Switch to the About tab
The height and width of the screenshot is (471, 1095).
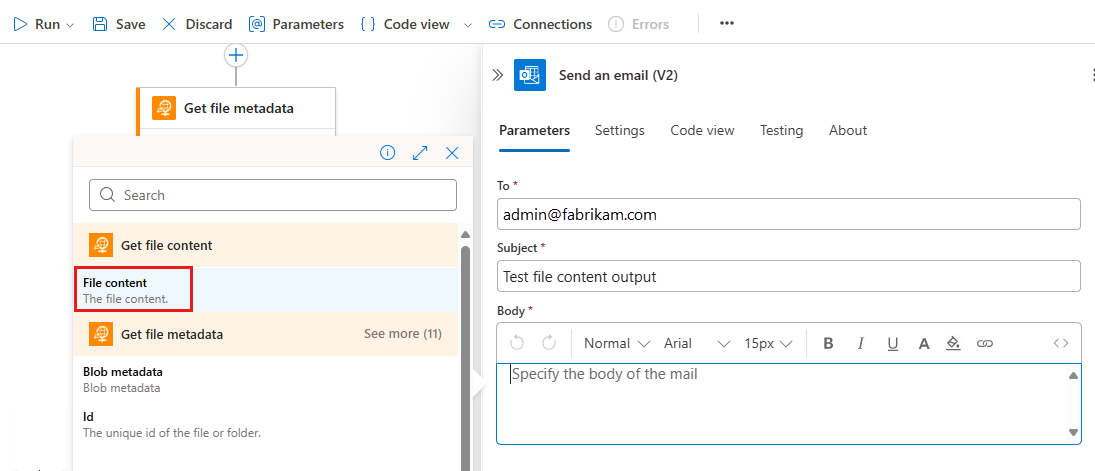tap(848, 130)
